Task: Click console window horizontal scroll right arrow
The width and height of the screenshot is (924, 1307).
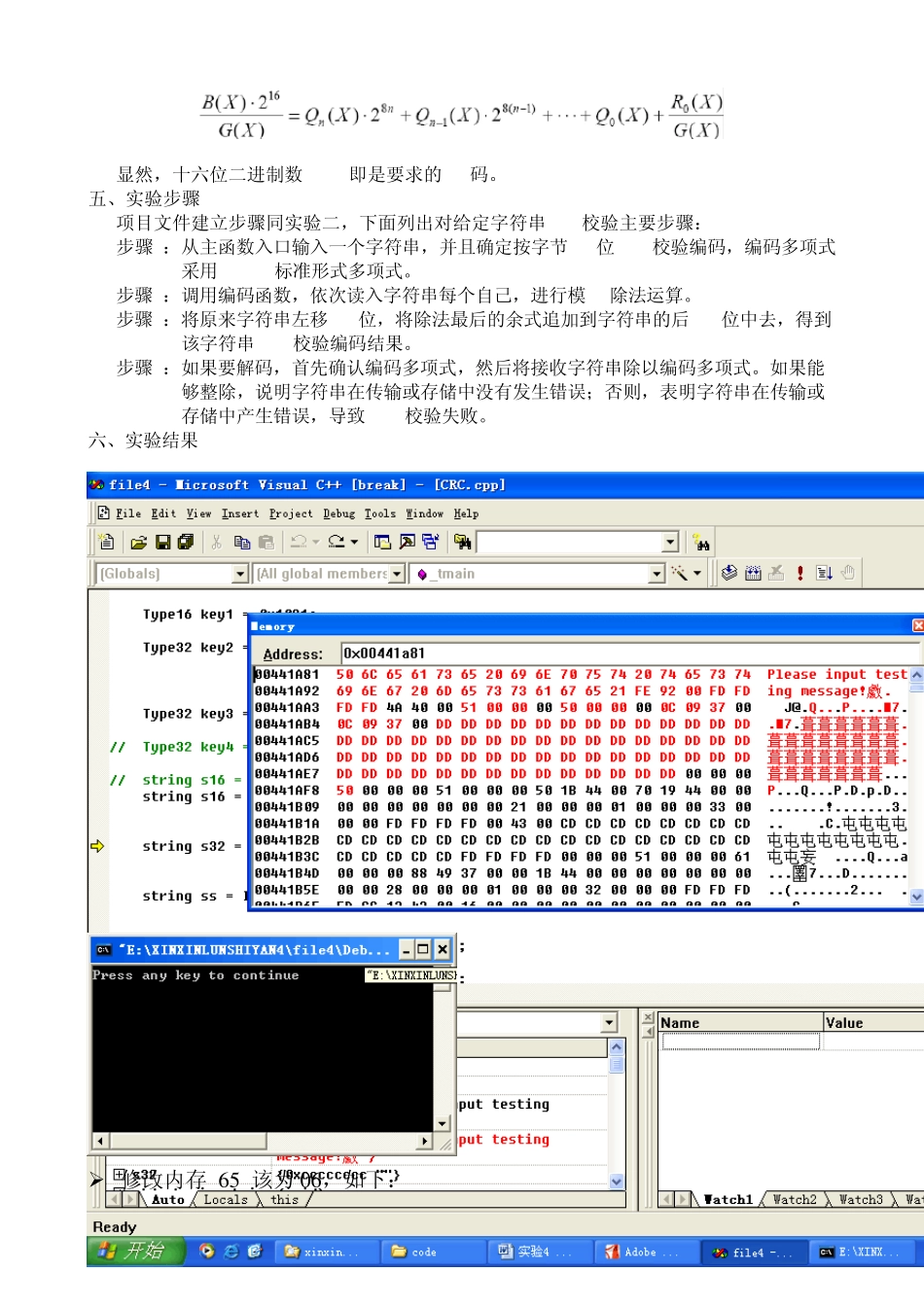Action: pos(425,1141)
